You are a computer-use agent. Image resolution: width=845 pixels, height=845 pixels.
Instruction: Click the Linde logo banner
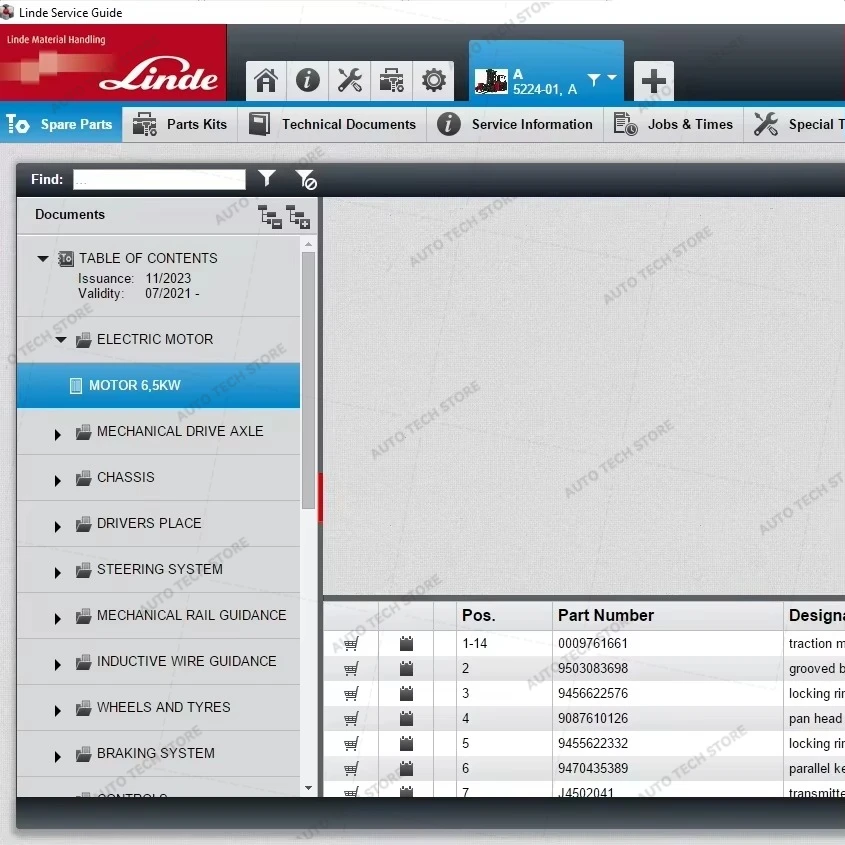click(113, 63)
